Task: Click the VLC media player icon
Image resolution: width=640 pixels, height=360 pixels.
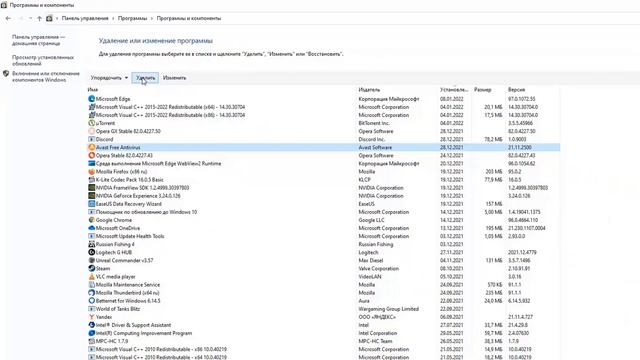Action: point(91,276)
